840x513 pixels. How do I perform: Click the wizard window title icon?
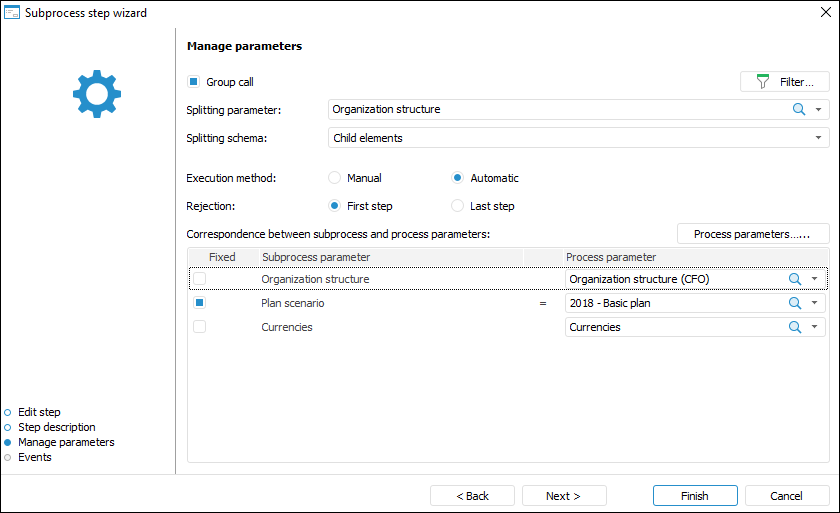click(x=12, y=13)
